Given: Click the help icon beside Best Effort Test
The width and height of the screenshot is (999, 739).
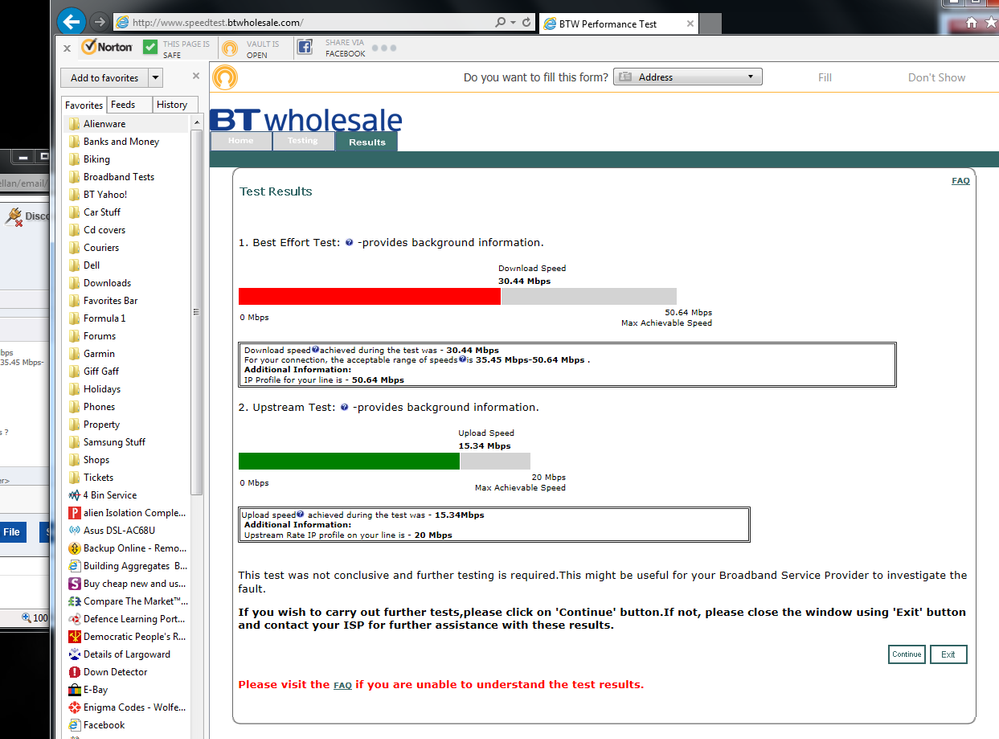Looking at the screenshot, I should tap(349, 242).
